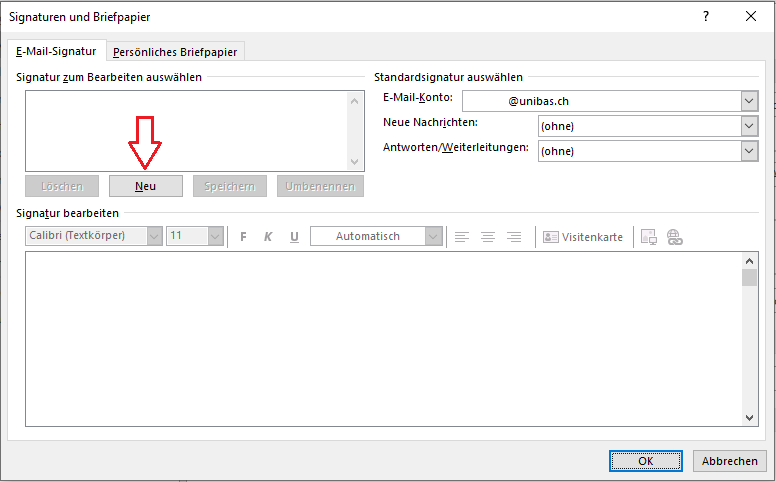The image size is (776, 482).
Task: Align signature text right
Action: coord(514,237)
